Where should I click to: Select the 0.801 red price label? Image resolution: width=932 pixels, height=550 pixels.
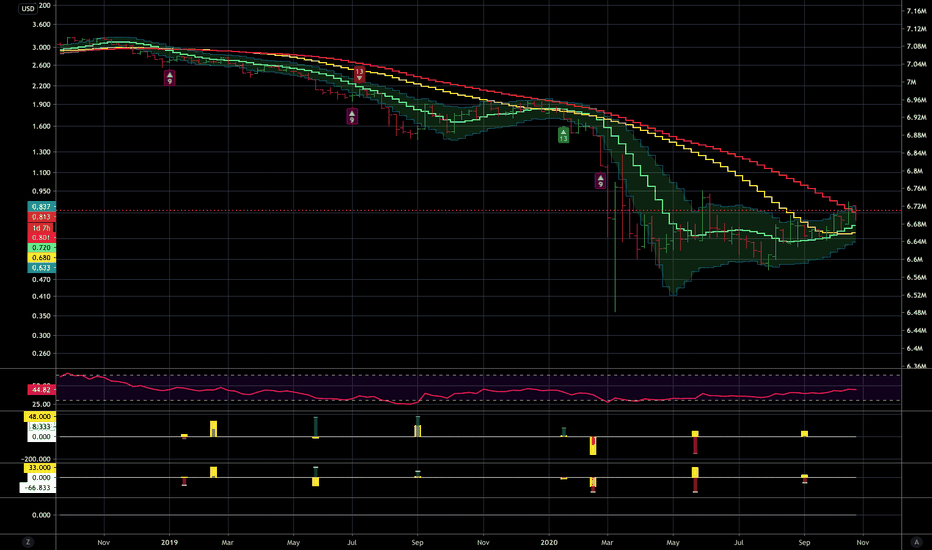click(42, 238)
